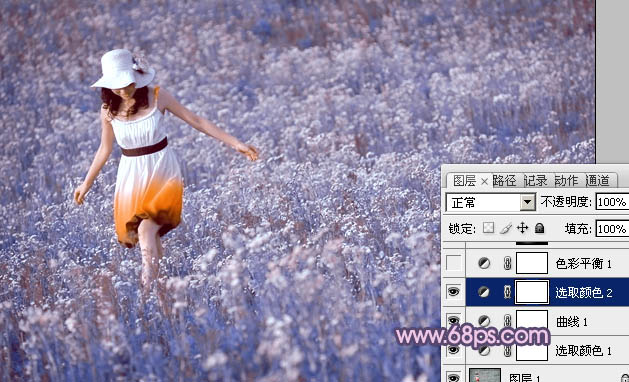Click the lock all padlock icon
The height and width of the screenshot is (382, 629).
(540, 228)
